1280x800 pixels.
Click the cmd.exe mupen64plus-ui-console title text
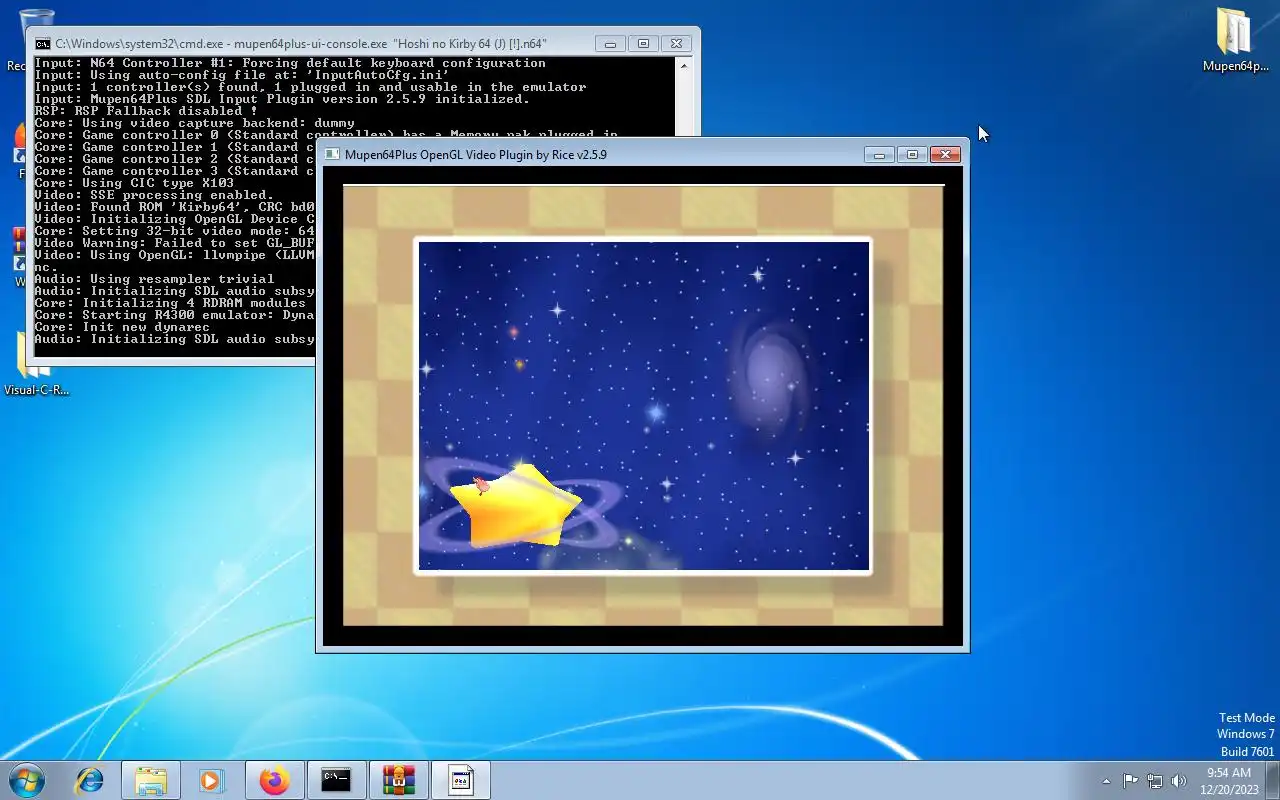tap(301, 44)
